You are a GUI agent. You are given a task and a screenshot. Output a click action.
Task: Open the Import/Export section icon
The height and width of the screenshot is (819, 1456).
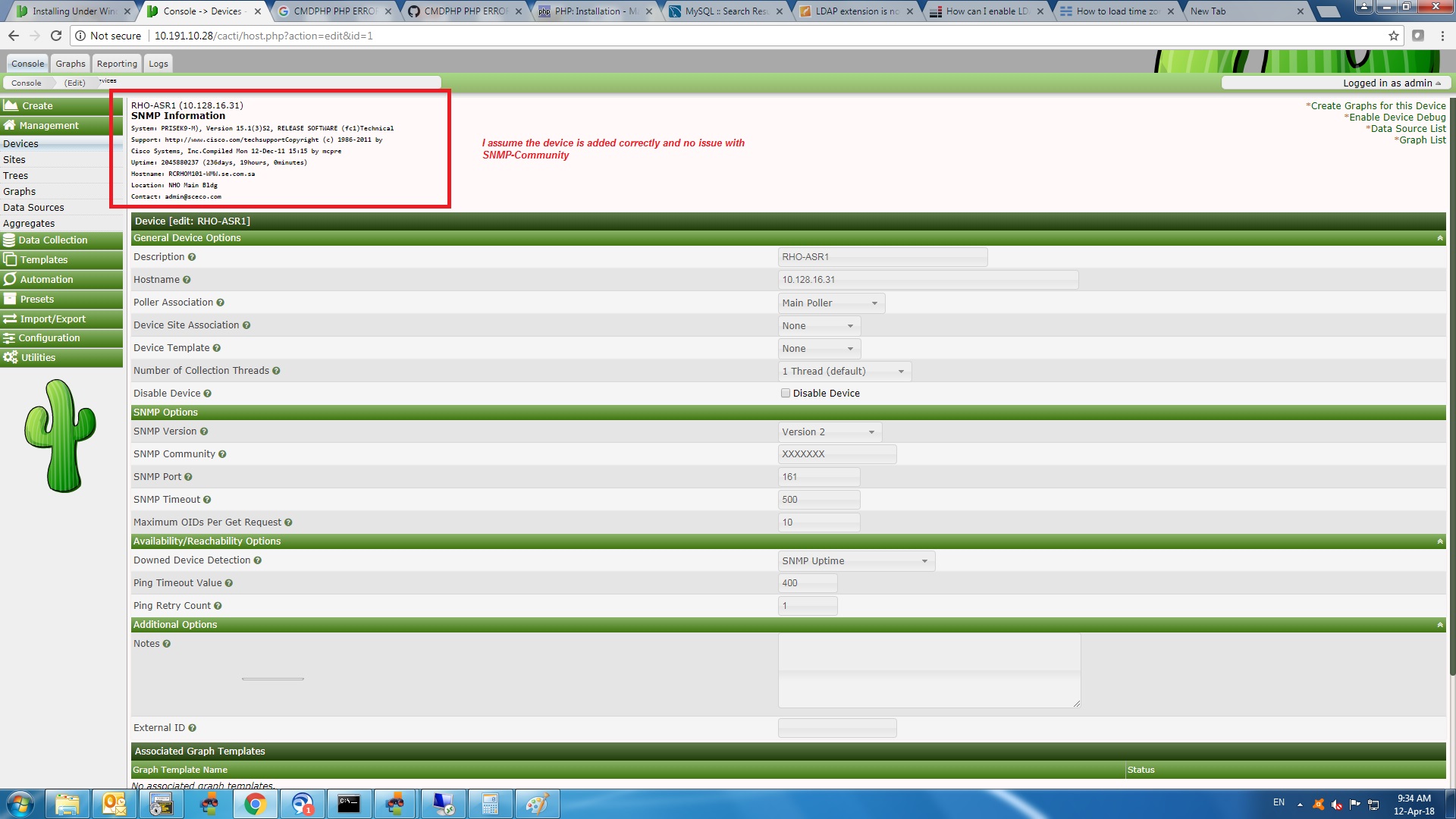(x=10, y=318)
